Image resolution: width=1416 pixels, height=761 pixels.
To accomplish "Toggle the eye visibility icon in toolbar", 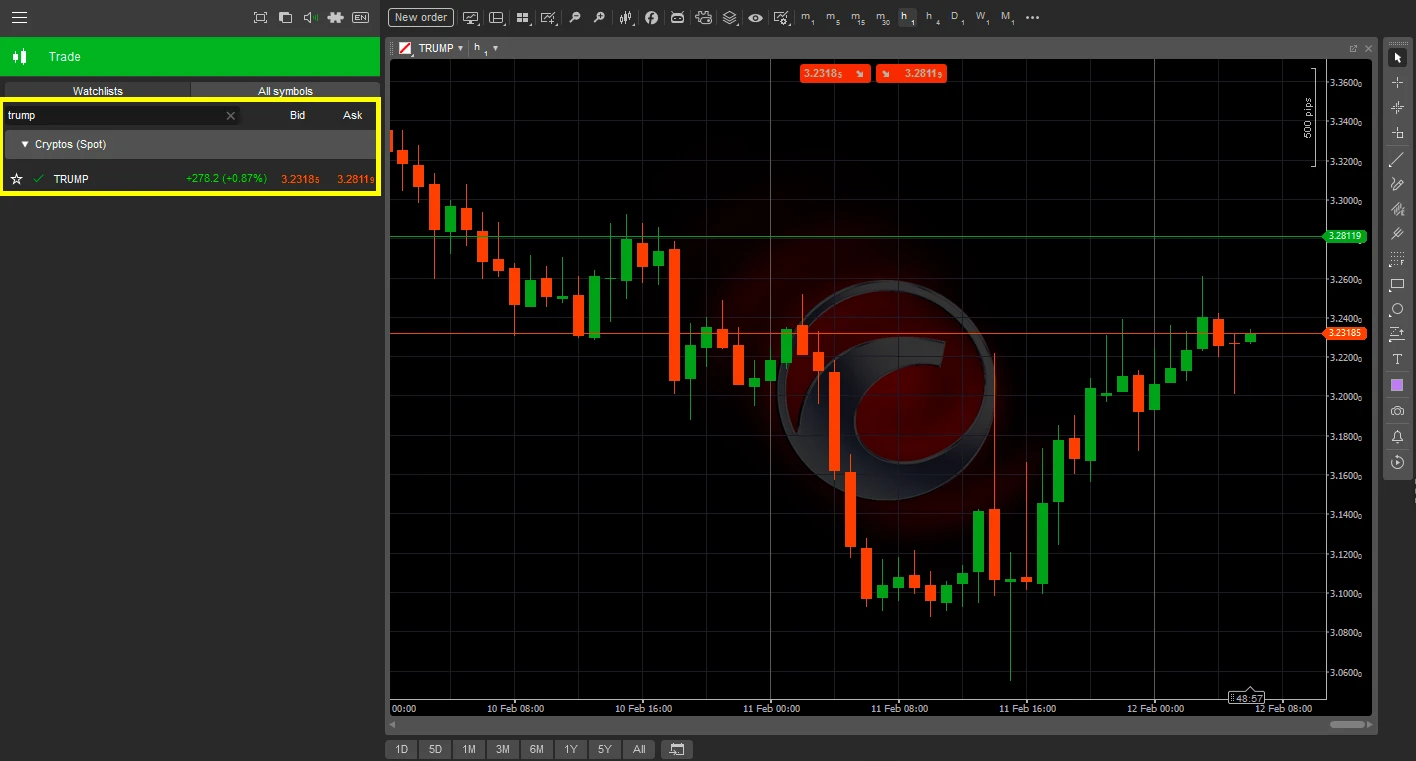I will coord(755,18).
